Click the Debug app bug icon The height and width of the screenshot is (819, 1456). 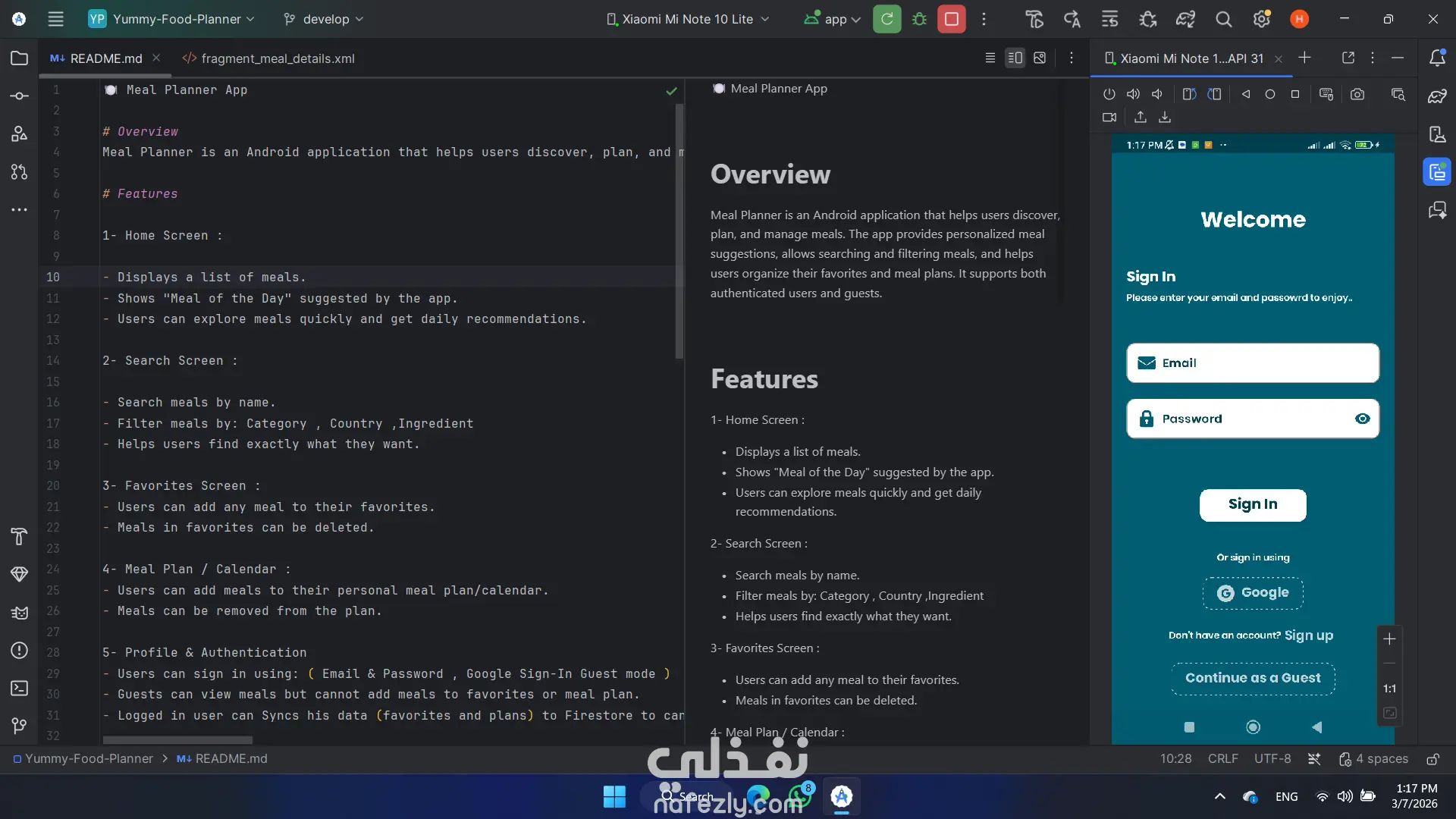(919, 19)
